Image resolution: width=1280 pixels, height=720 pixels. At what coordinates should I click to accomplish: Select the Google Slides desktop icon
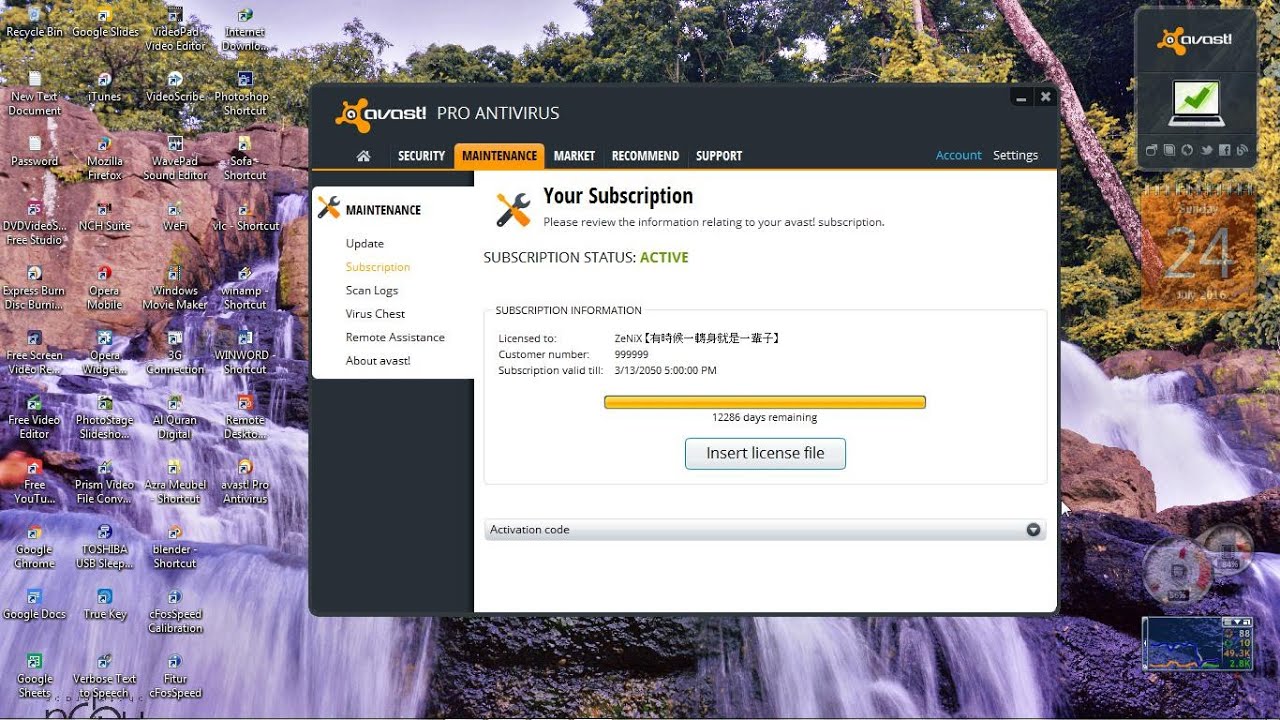pyautogui.click(x=105, y=24)
